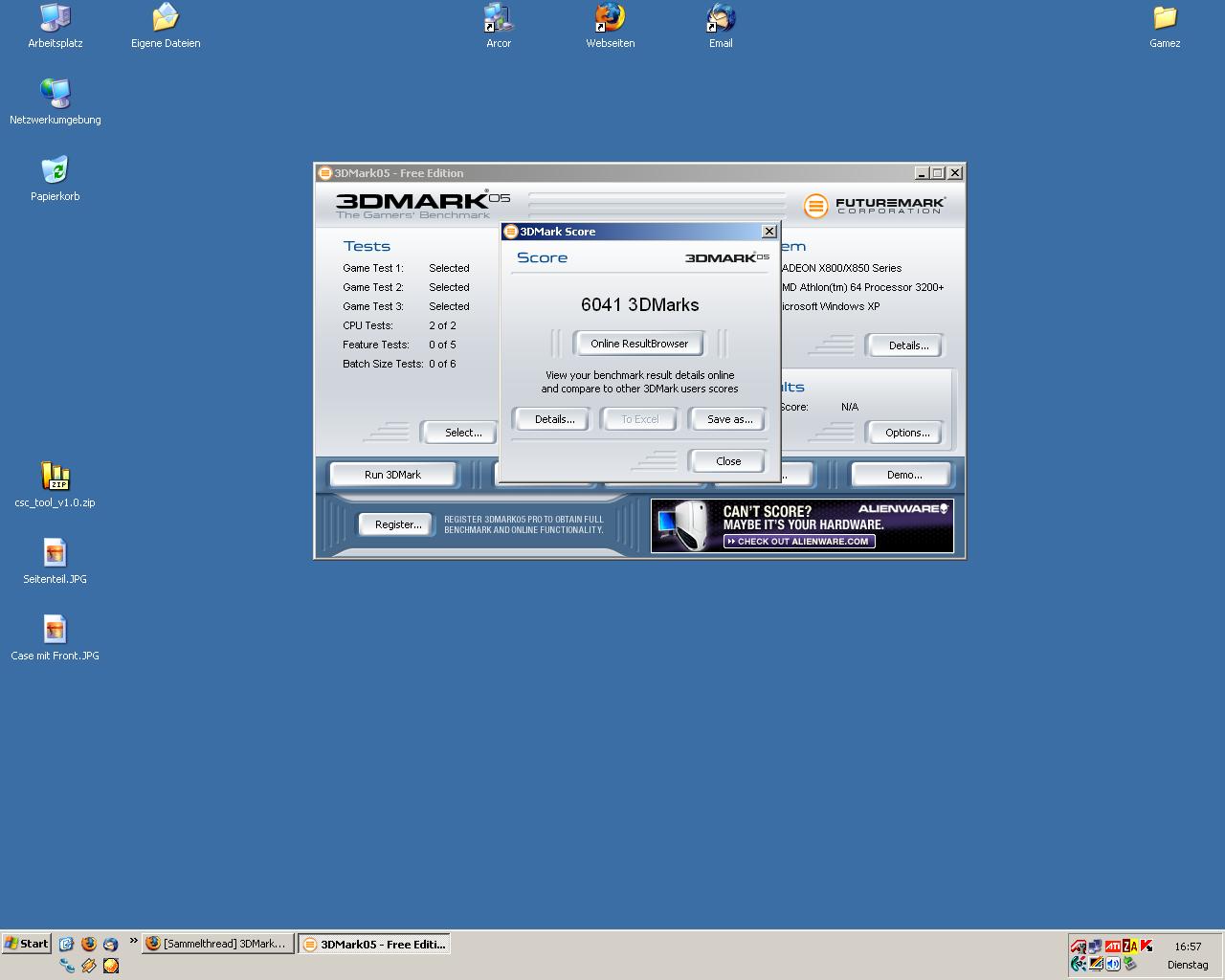Open ZoneAlarm tray icon

[1130, 947]
